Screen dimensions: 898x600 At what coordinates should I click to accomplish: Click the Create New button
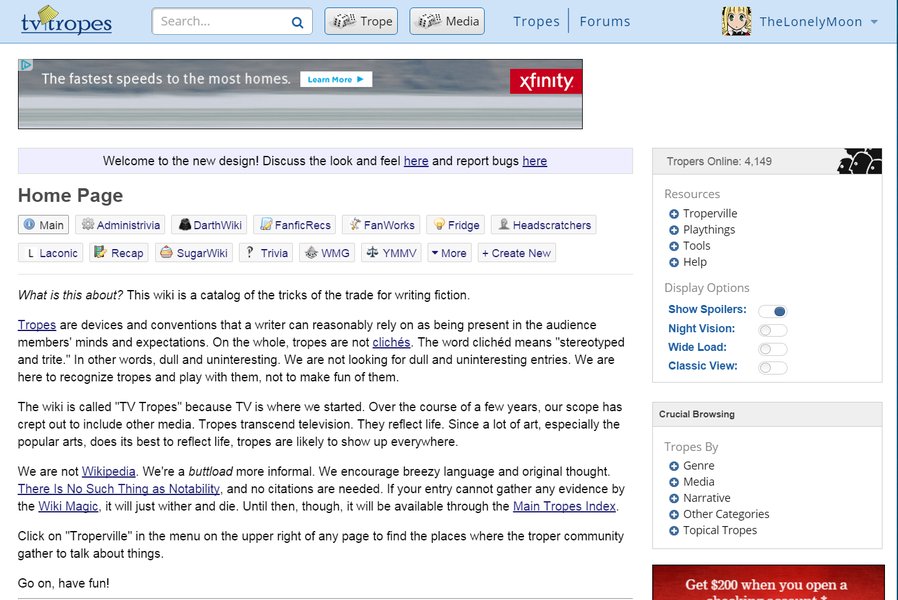[x=517, y=253]
